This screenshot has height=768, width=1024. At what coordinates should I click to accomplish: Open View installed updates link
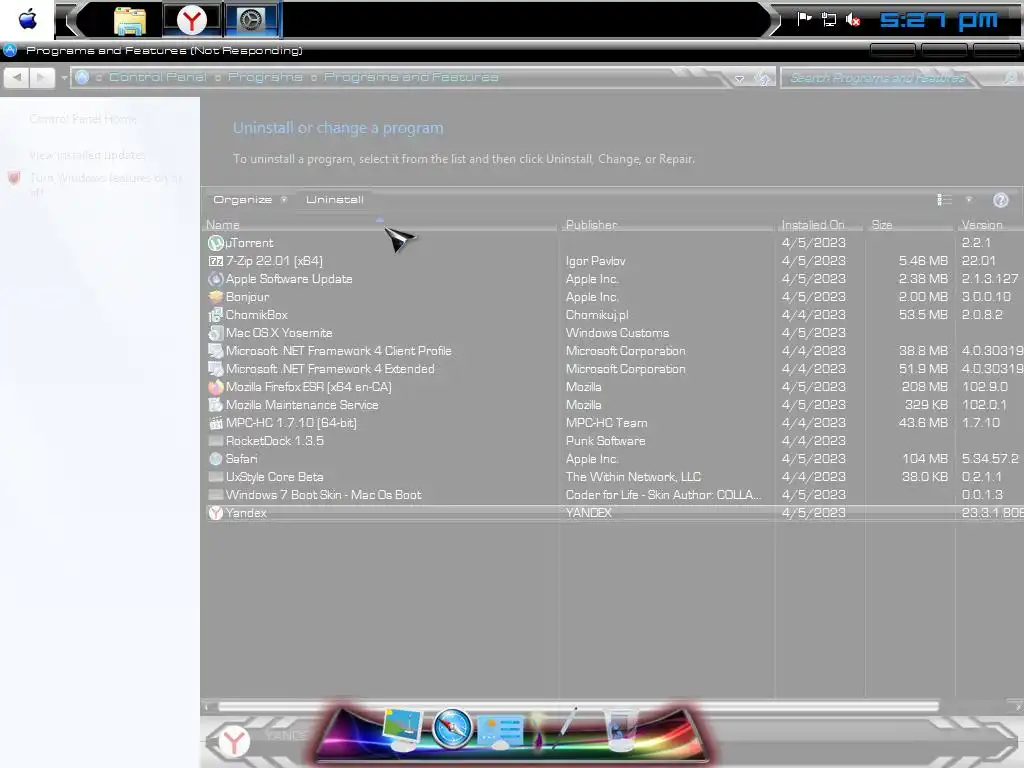pyautogui.click(x=87, y=155)
